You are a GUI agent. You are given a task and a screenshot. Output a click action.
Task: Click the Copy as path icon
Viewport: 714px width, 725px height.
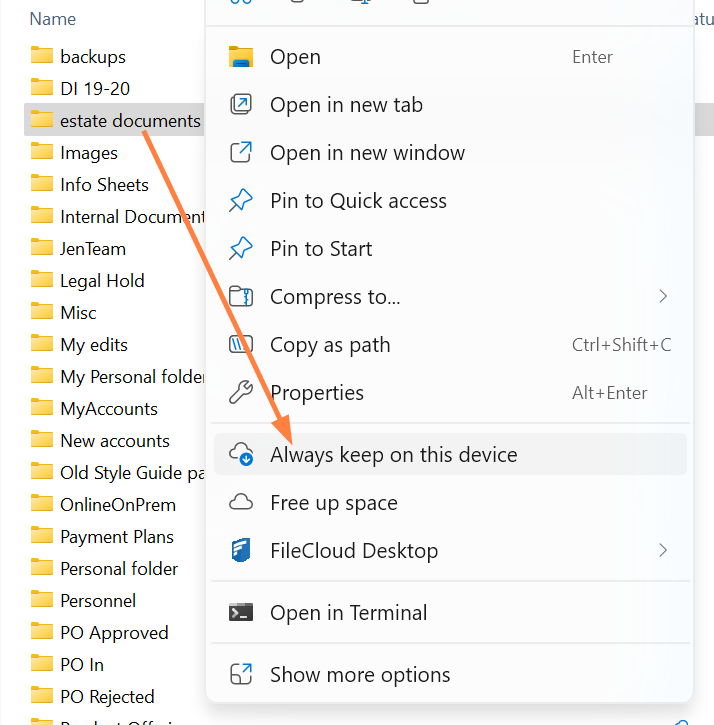[x=241, y=345]
